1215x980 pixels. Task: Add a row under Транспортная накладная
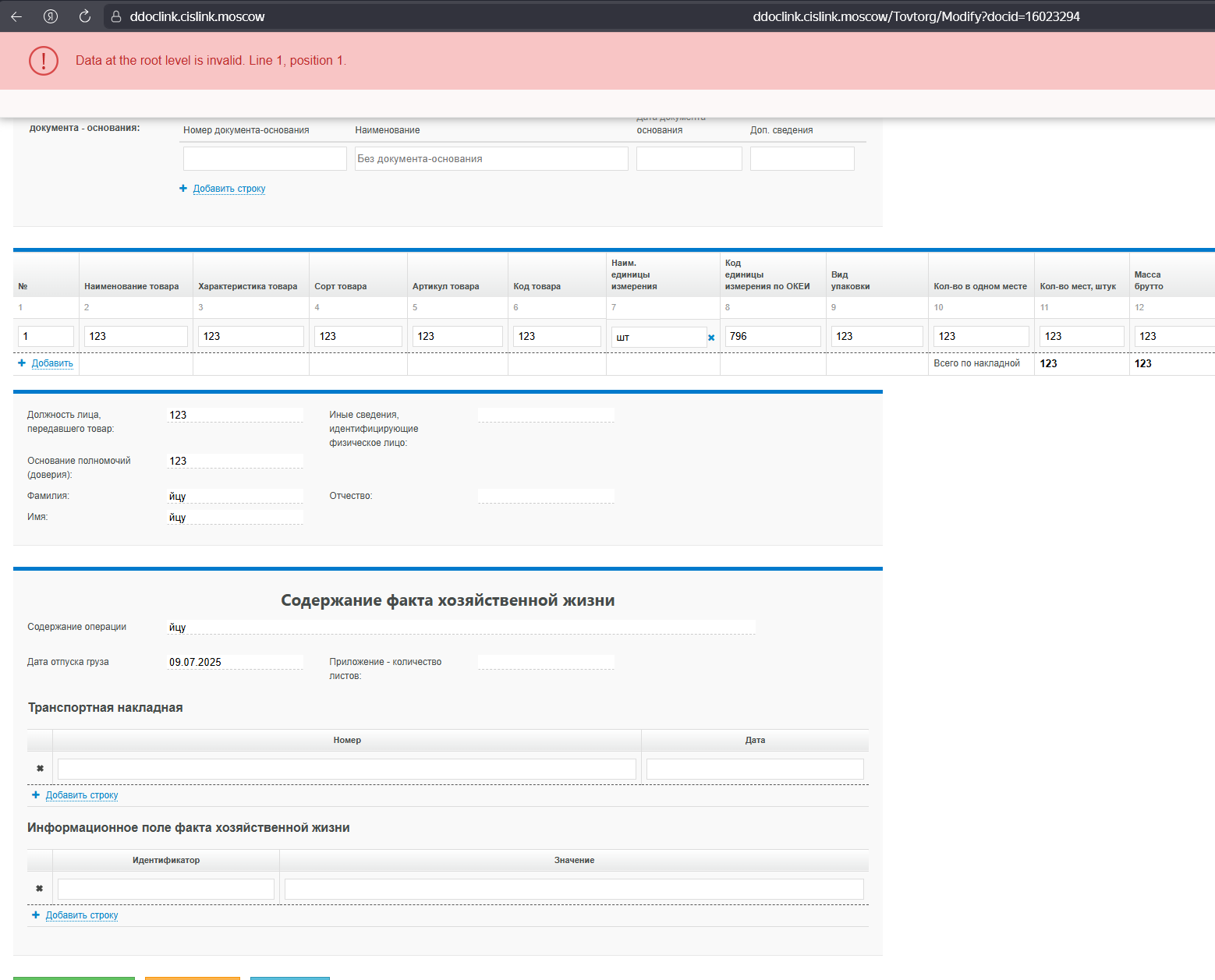(82, 795)
